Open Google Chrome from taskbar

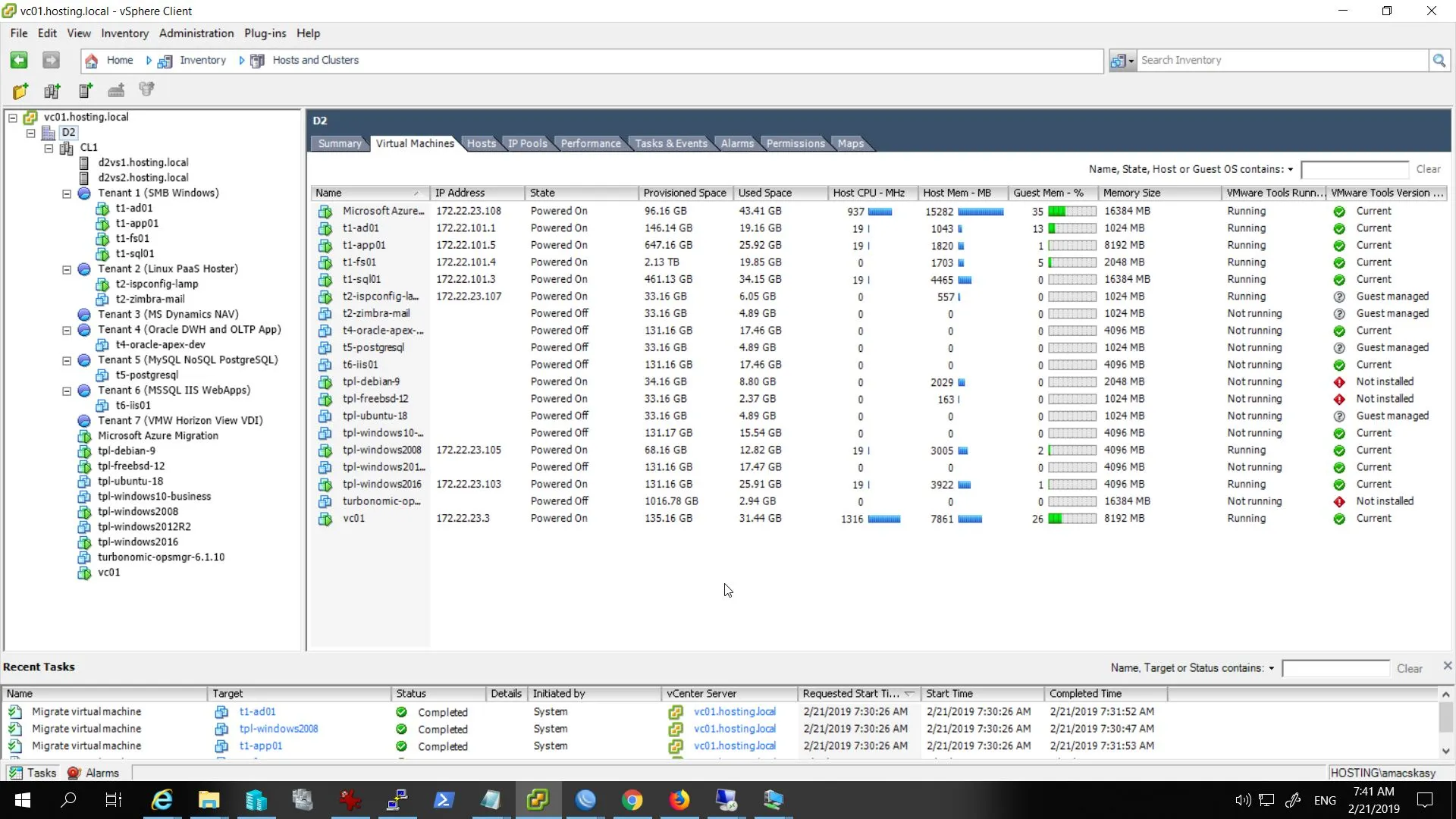[x=632, y=800]
